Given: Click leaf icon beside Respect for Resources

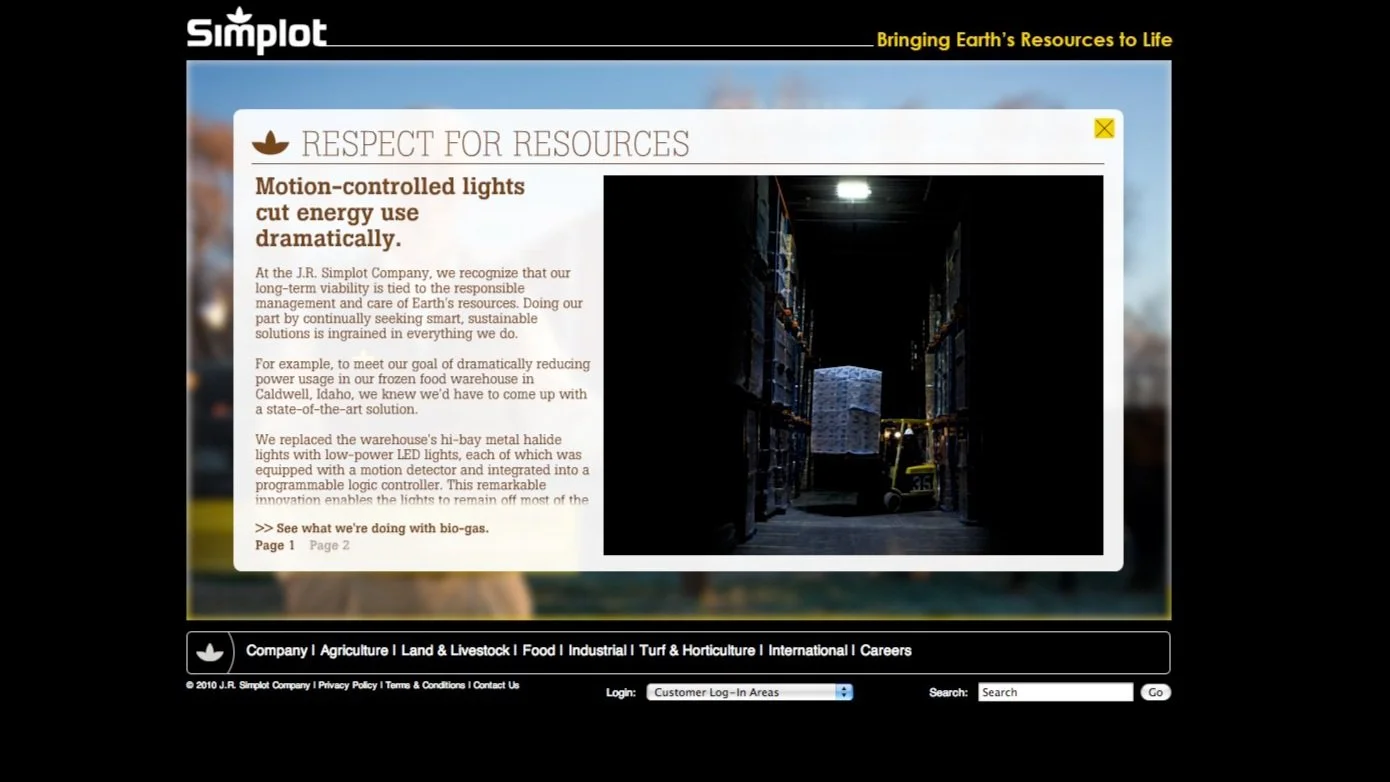Looking at the screenshot, I should tap(270, 144).
